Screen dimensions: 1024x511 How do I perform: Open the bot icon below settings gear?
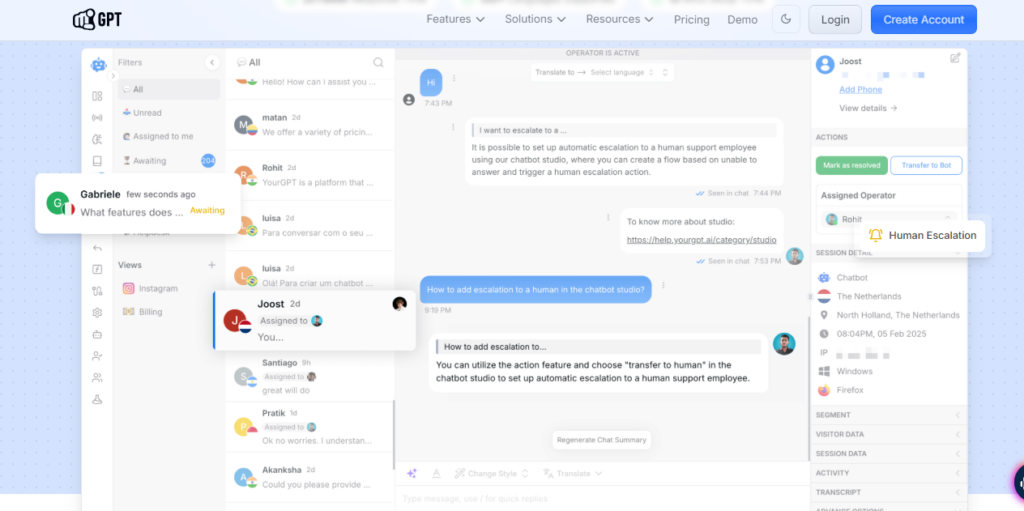tap(97, 334)
